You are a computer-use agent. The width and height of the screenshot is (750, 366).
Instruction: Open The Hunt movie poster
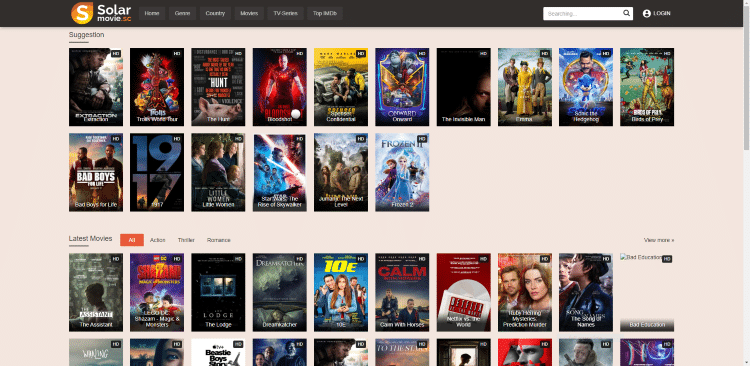tap(218, 87)
